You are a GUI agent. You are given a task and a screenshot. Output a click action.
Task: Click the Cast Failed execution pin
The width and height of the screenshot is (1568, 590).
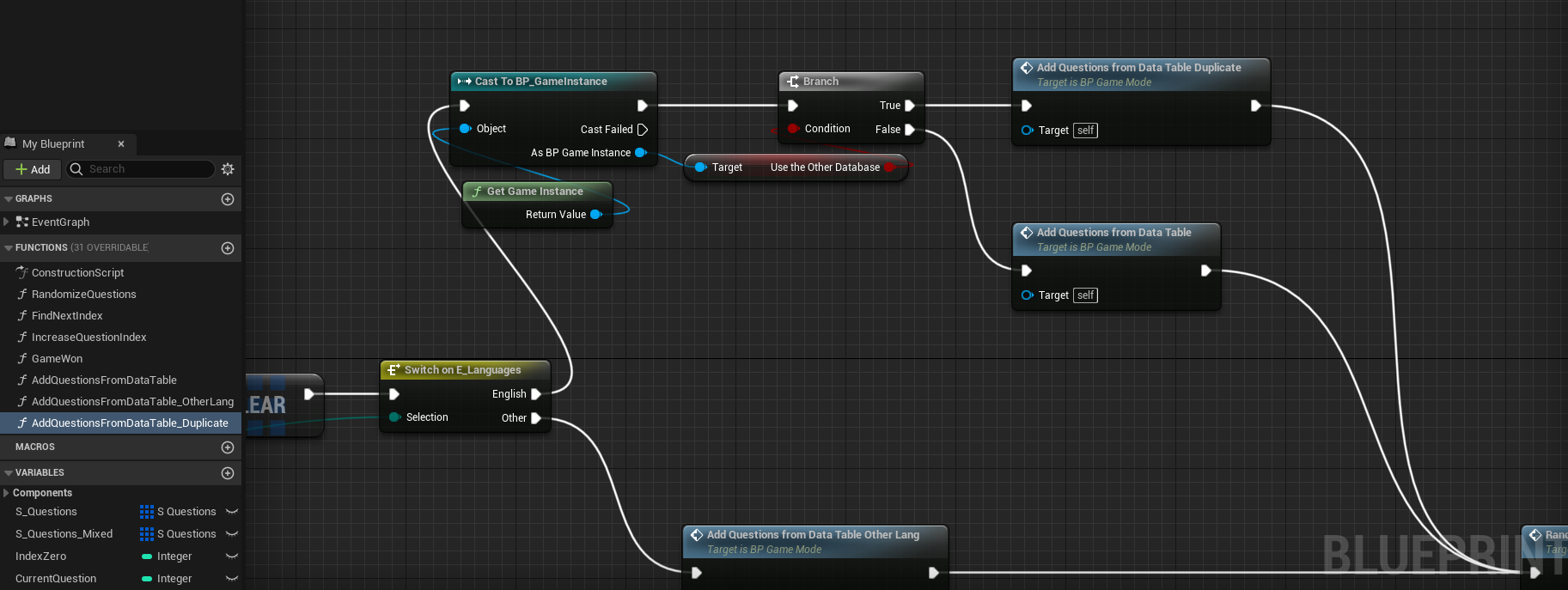pyautogui.click(x=642, y=130)
